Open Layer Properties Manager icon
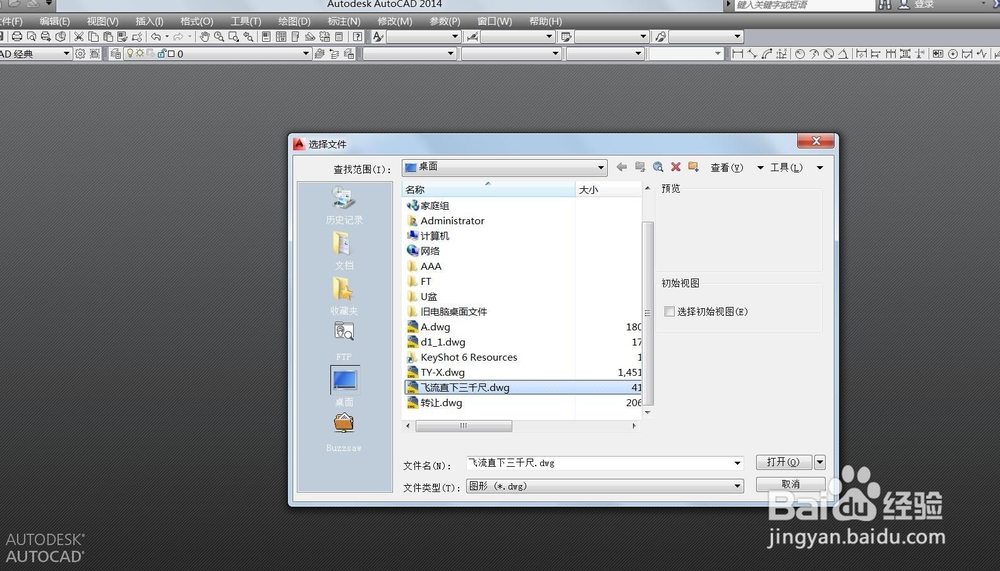The width and height of the screenshot is (1000, 571). click(115, 54)
